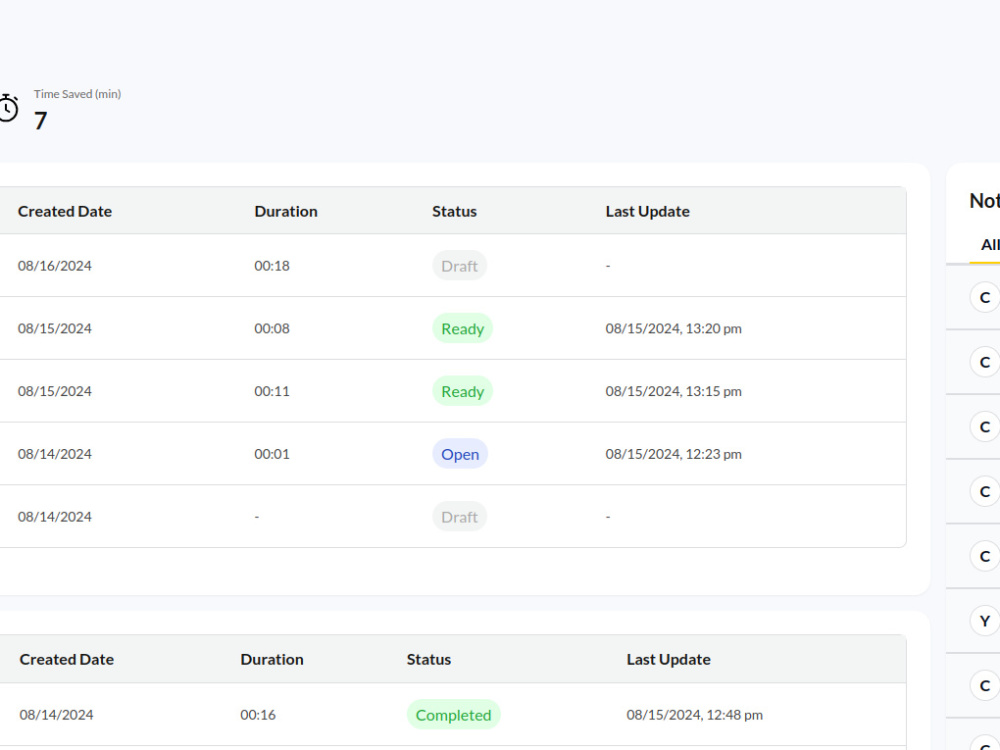Click last update '08/15/2024, 12:23 pm'

pos(673,454)
